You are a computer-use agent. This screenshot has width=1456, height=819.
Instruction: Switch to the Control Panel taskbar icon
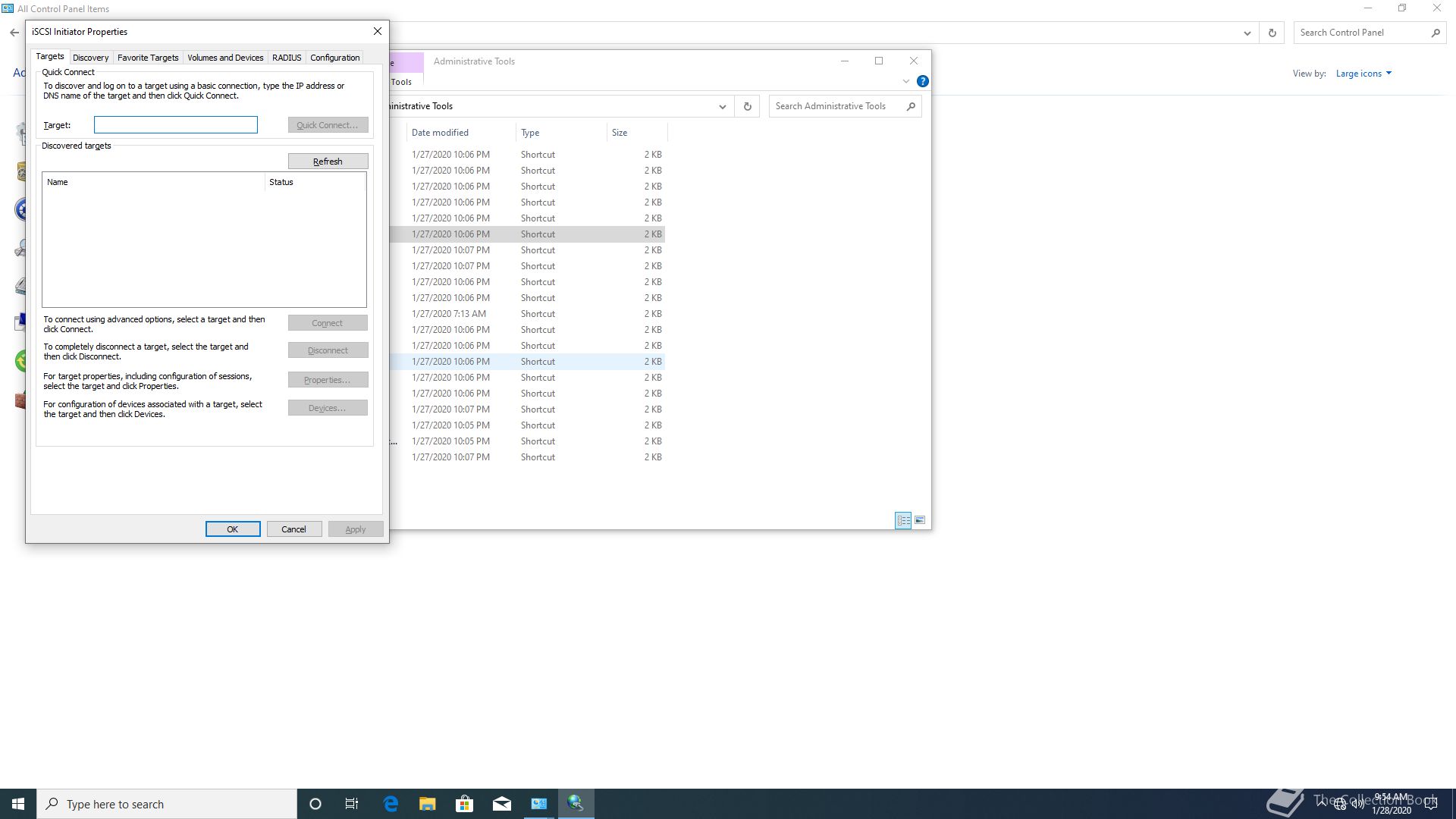point(538,804)
